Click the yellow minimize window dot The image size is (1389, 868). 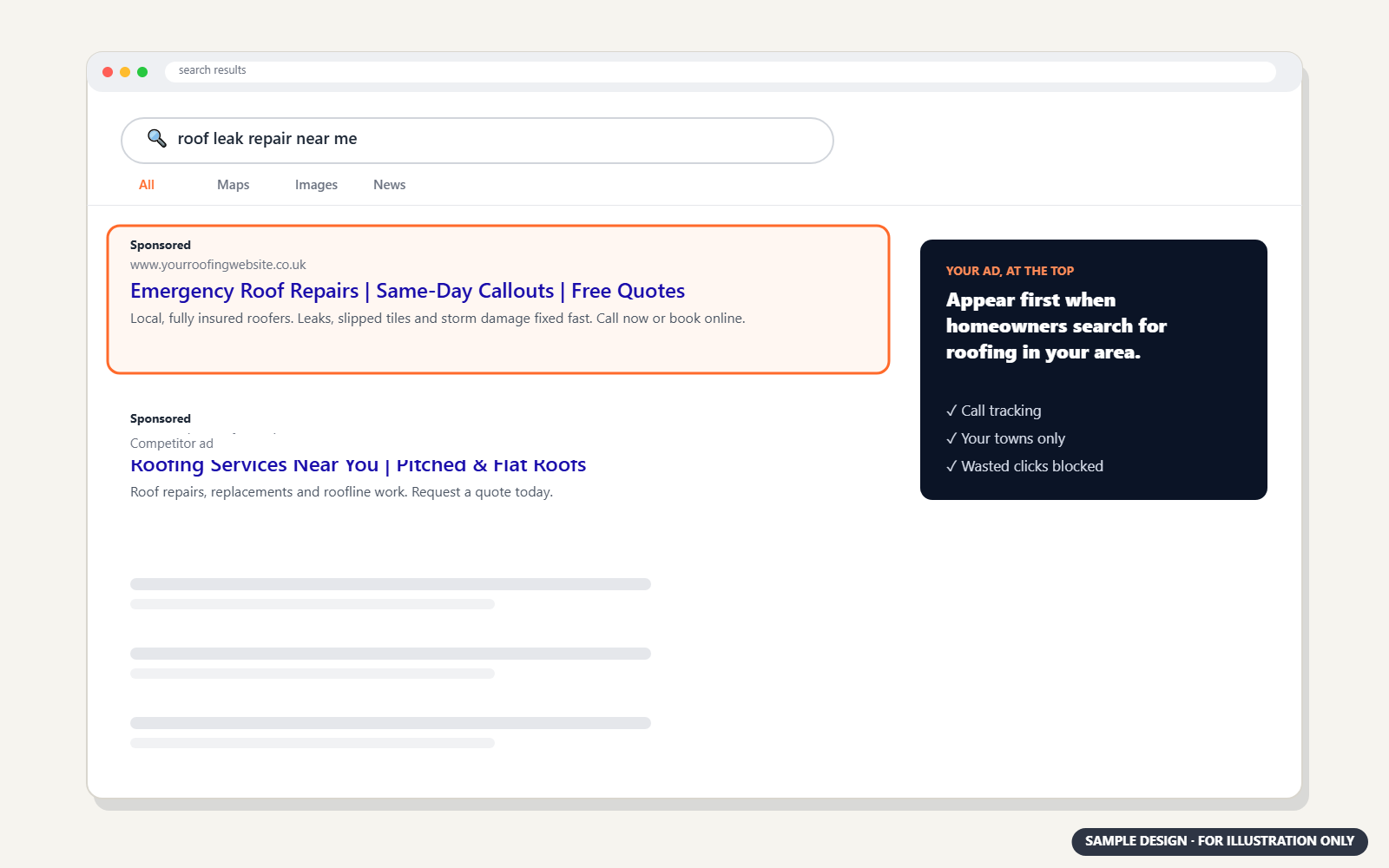(125, 72)
